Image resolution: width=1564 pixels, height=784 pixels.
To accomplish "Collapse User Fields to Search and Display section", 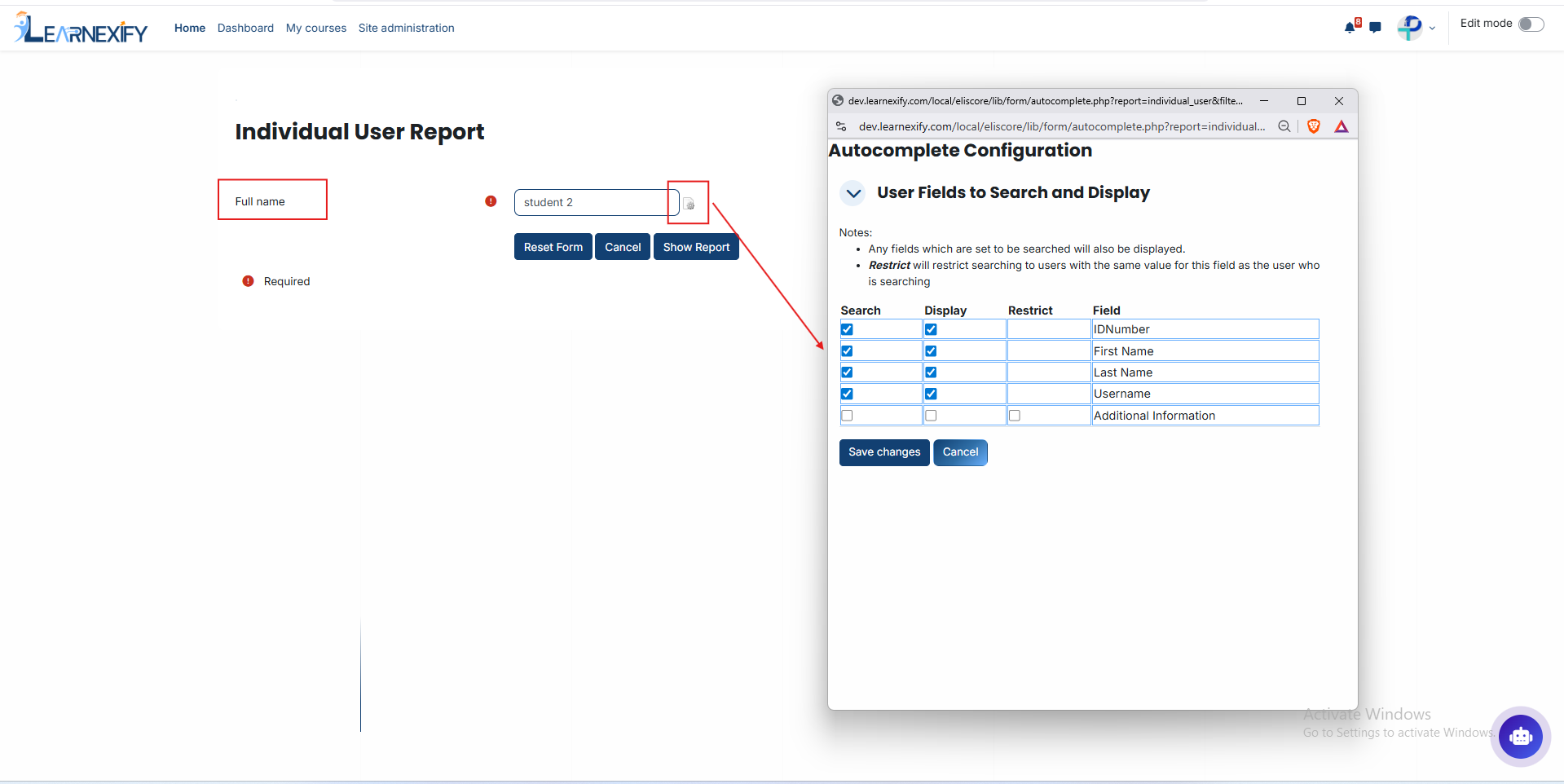I will 853,193.
